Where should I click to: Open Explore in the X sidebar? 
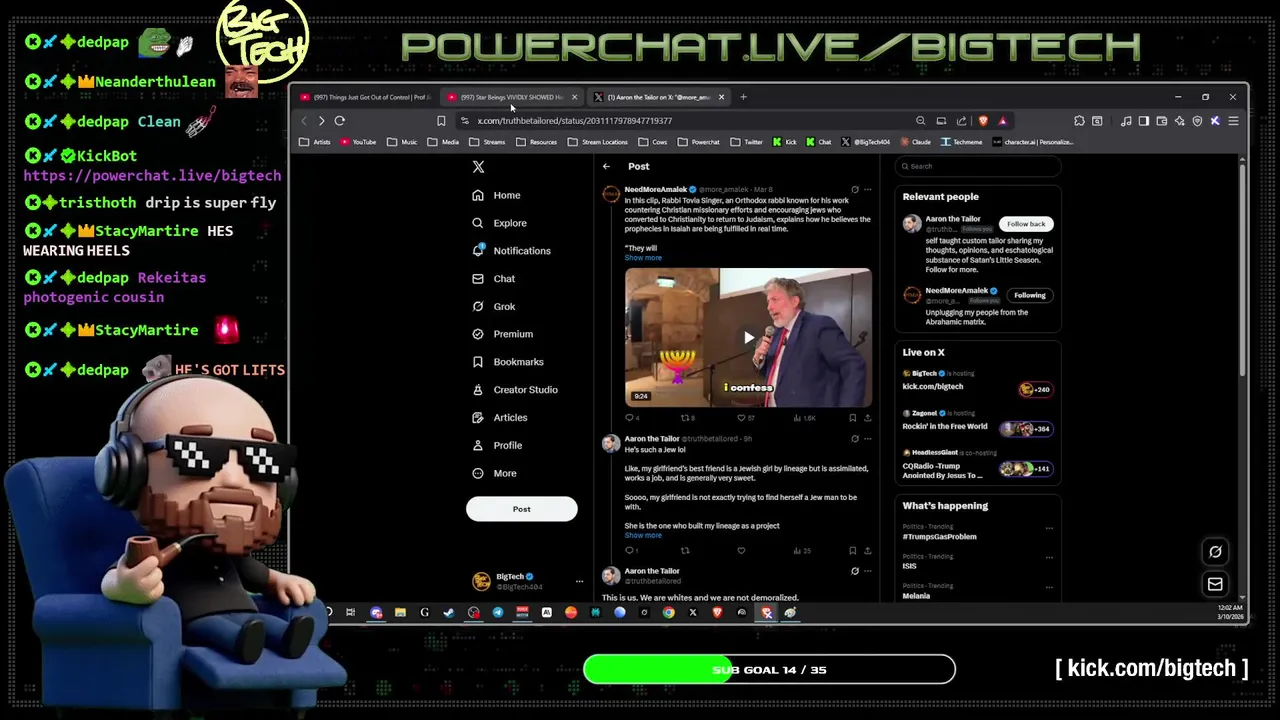[498, 223]
